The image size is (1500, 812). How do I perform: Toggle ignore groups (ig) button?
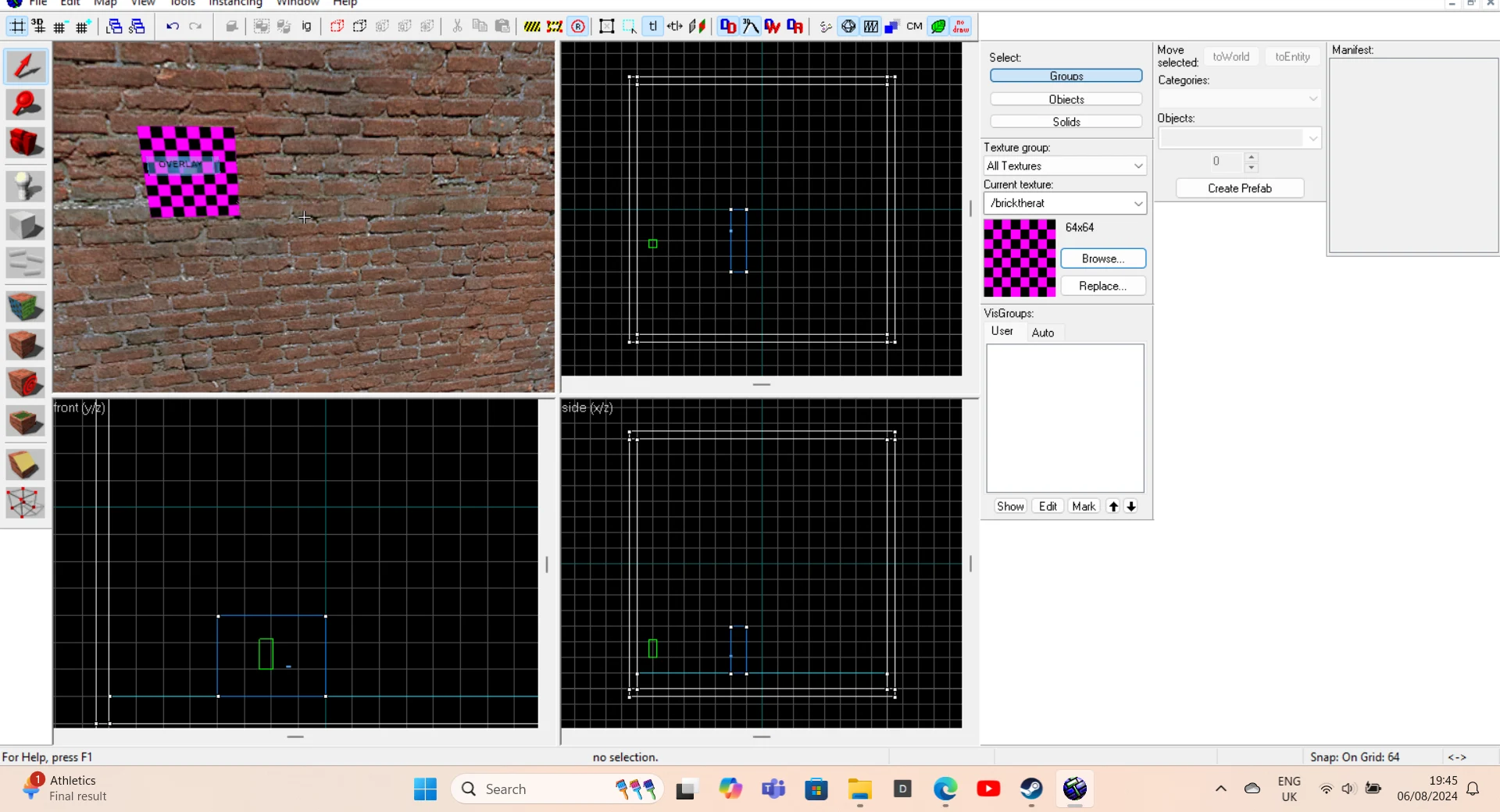[x=306, y=27]
